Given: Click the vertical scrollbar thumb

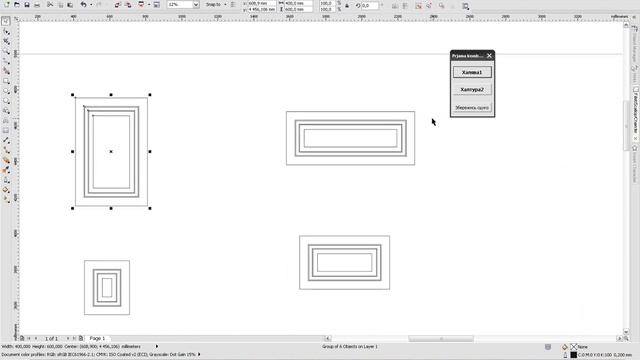Looking at the screenshot, I should pyautogui.click(x=626, y=126).
